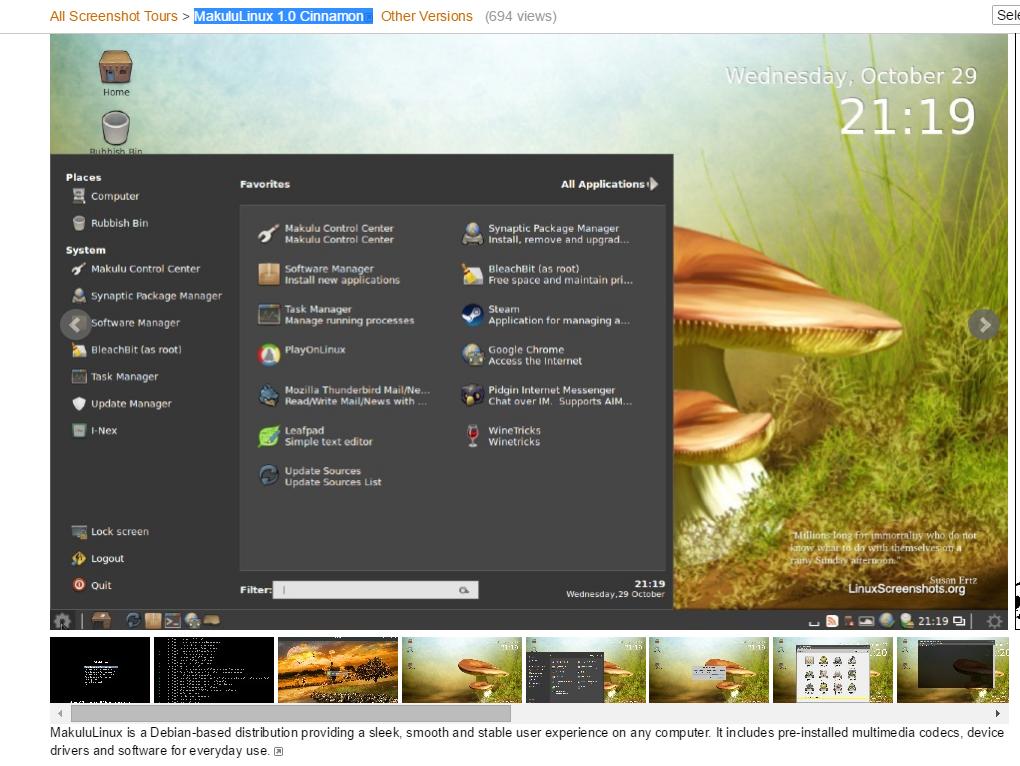Image resolution: width=1020 pixels, height=766 pixels.
Task: Open Makulu Control Center in Favorites grid
Action: 325,233
